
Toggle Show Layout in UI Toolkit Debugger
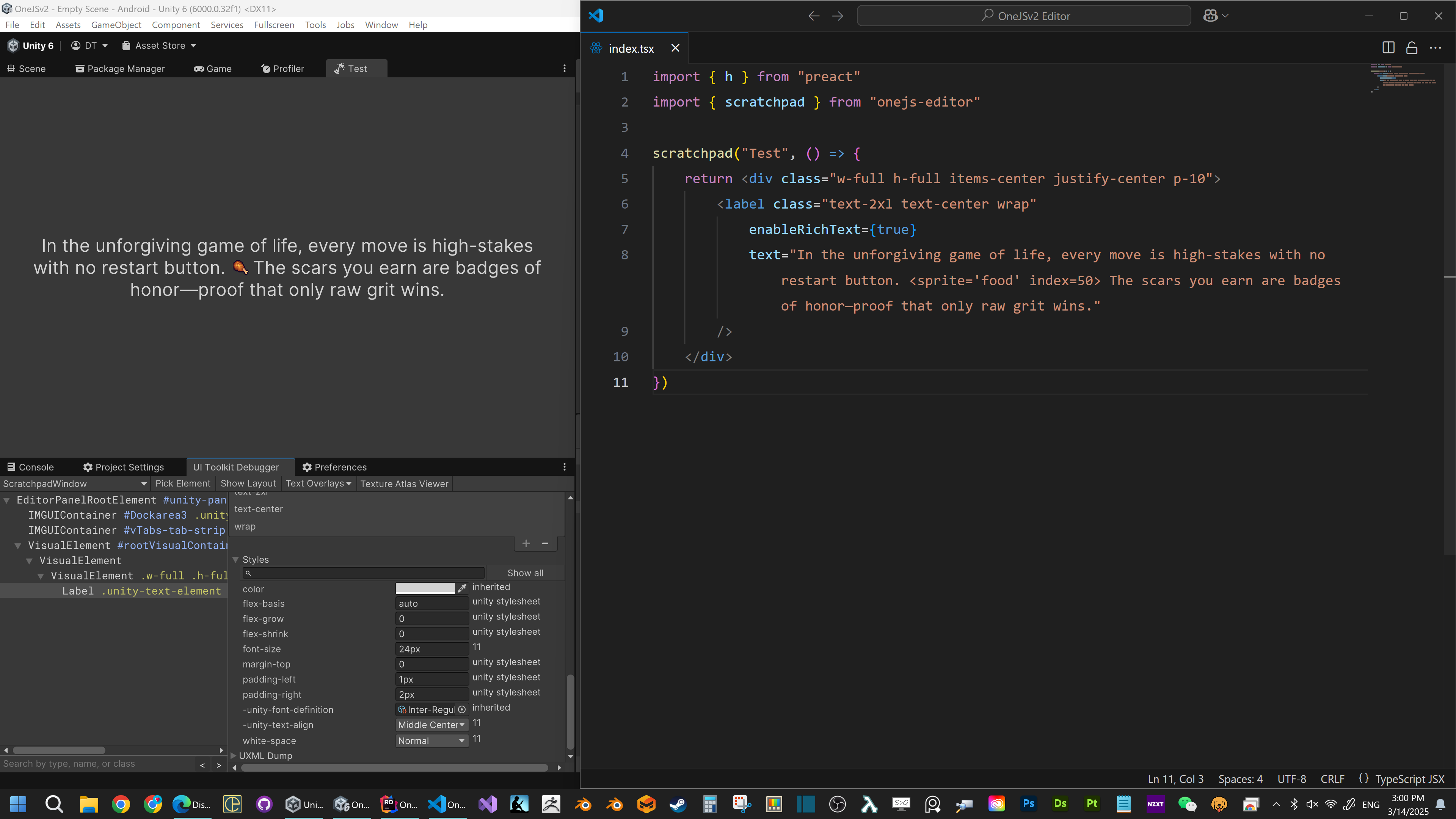pyautogui.click(x=248, y=483)
